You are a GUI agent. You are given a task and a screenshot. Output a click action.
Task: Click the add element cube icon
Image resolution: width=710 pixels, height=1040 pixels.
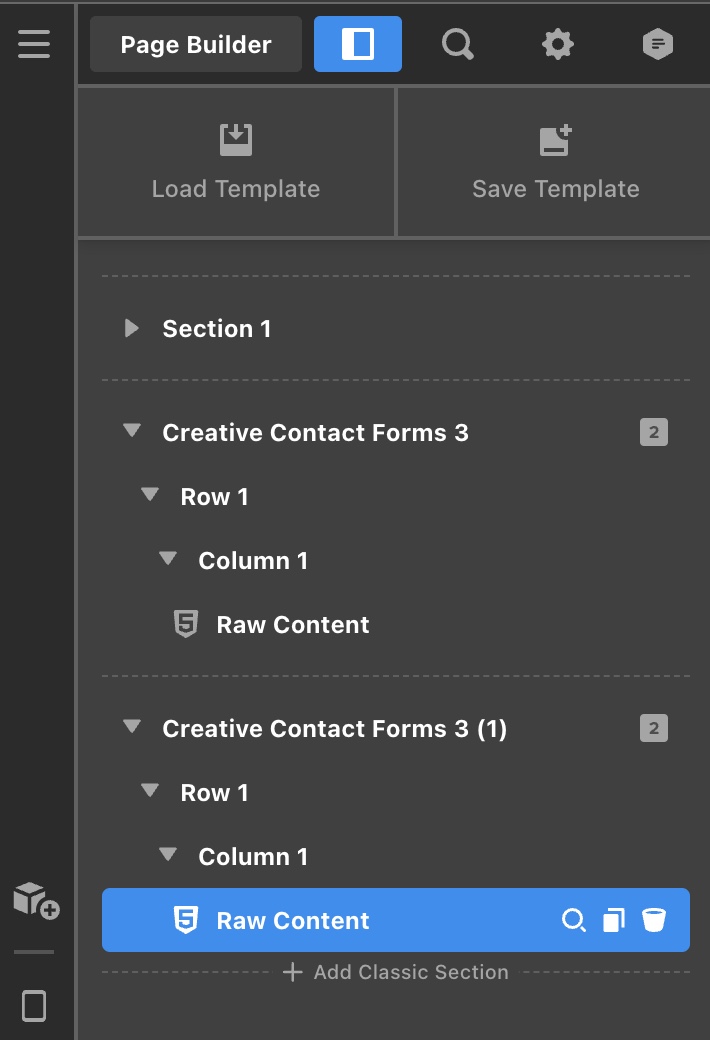[x=36, y=900]
